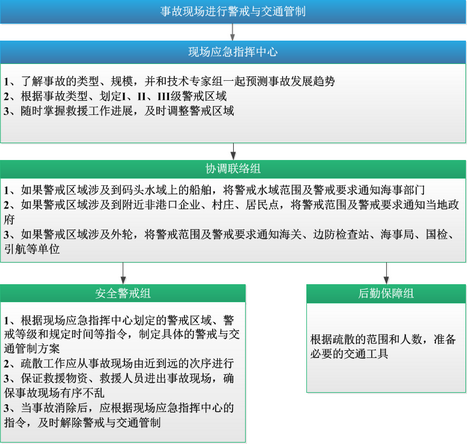Click the text 及时解除警戒与交通管制
The image size is (467, 444).
(x=99, y=423)
